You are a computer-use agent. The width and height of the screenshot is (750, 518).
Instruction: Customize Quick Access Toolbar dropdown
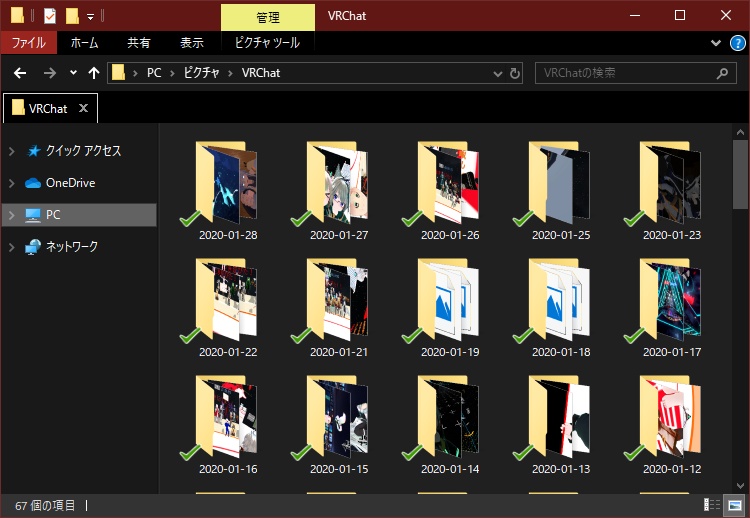(x=90, y=17)
